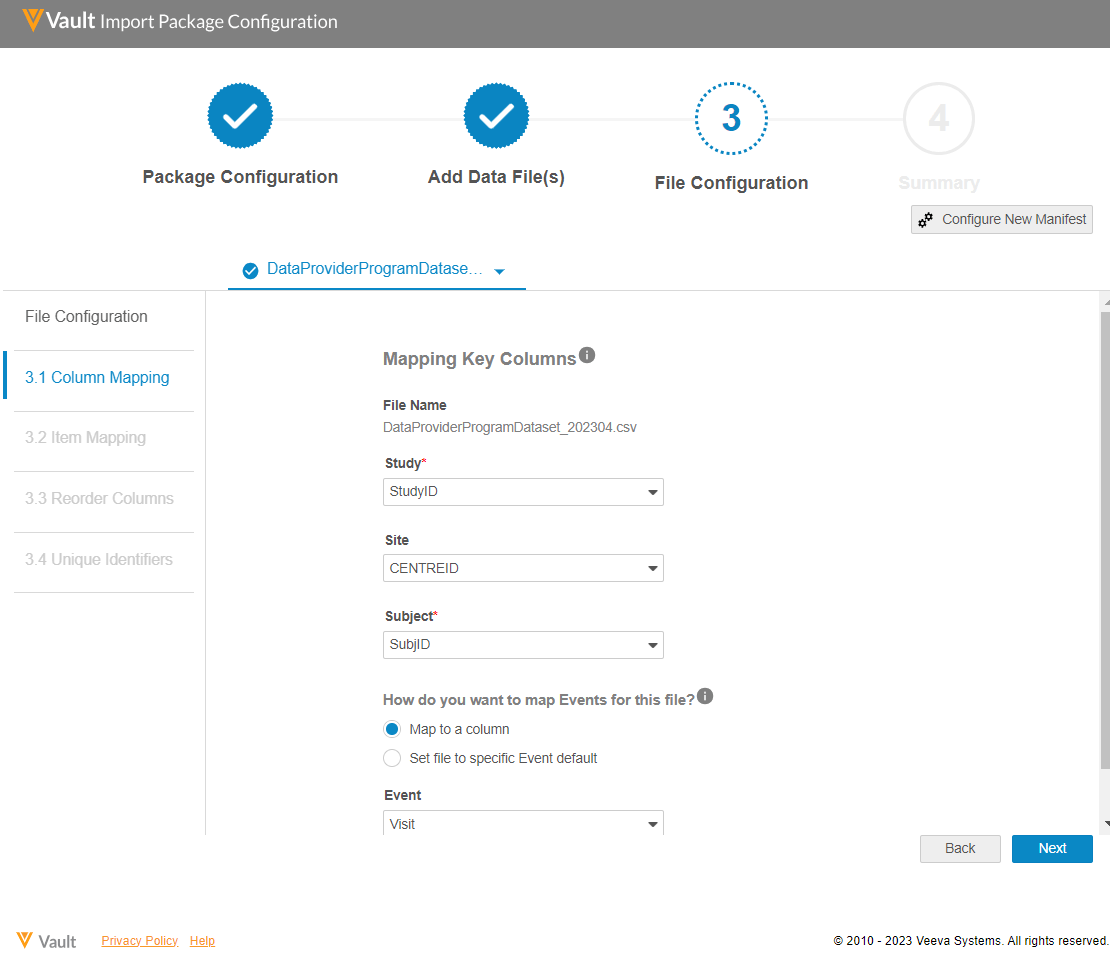Click info icon beside Mapping Key Columns

[x=588, y=355]
